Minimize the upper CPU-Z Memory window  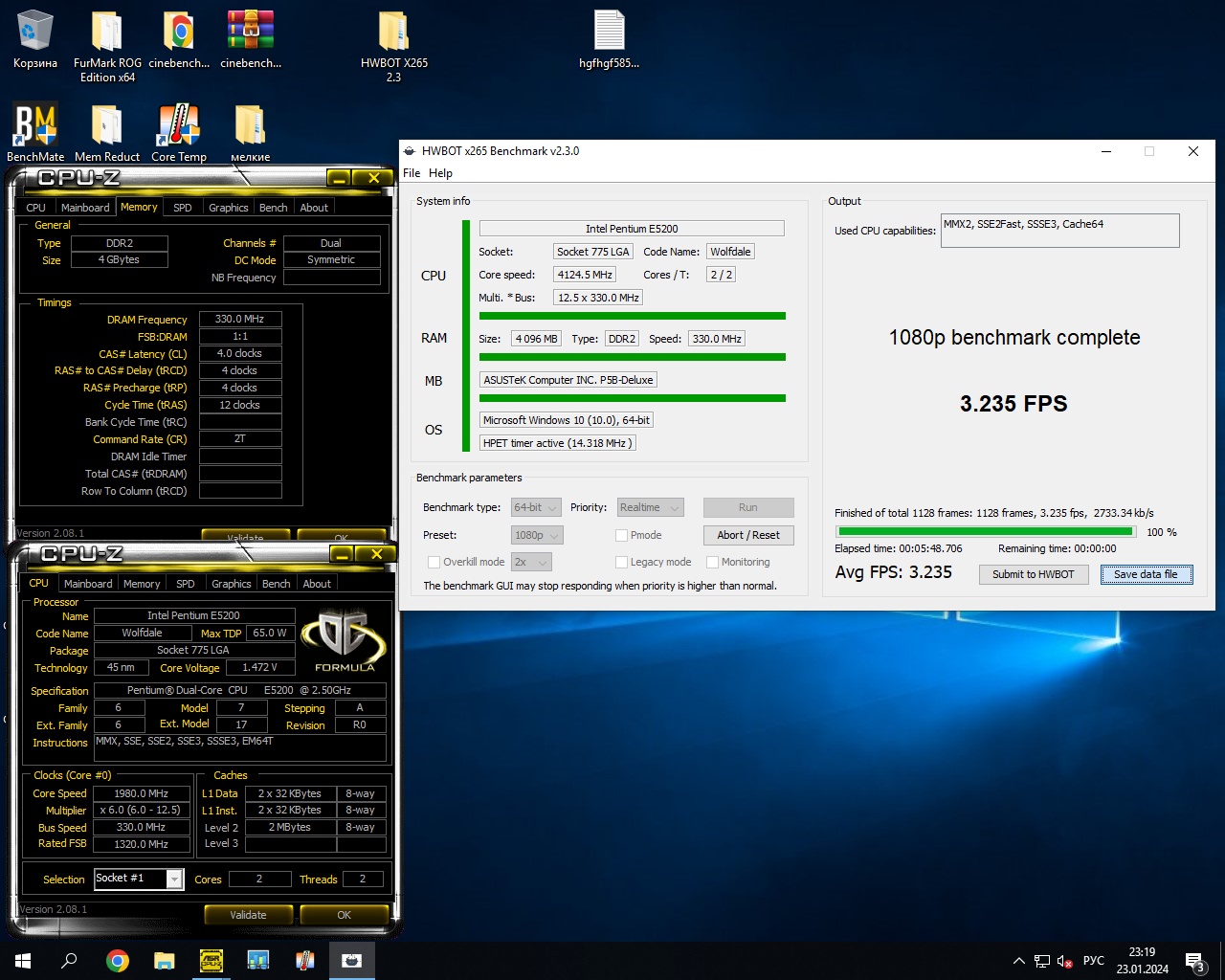pos(339,178)
